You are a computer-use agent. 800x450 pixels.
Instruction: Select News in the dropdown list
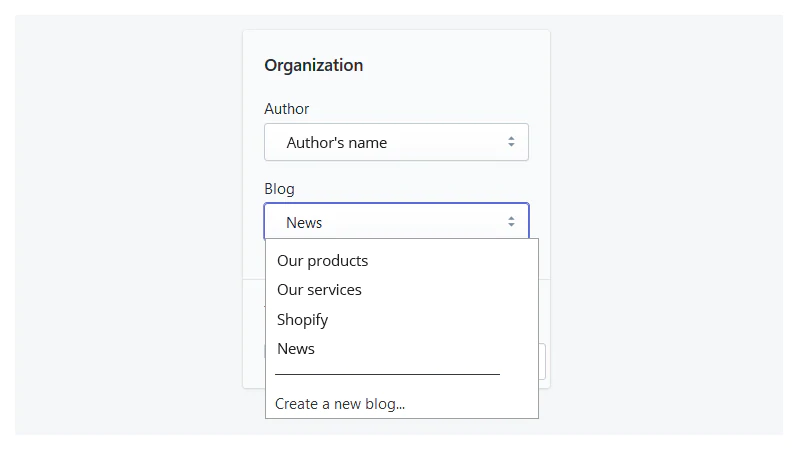[x=296, y=349]
